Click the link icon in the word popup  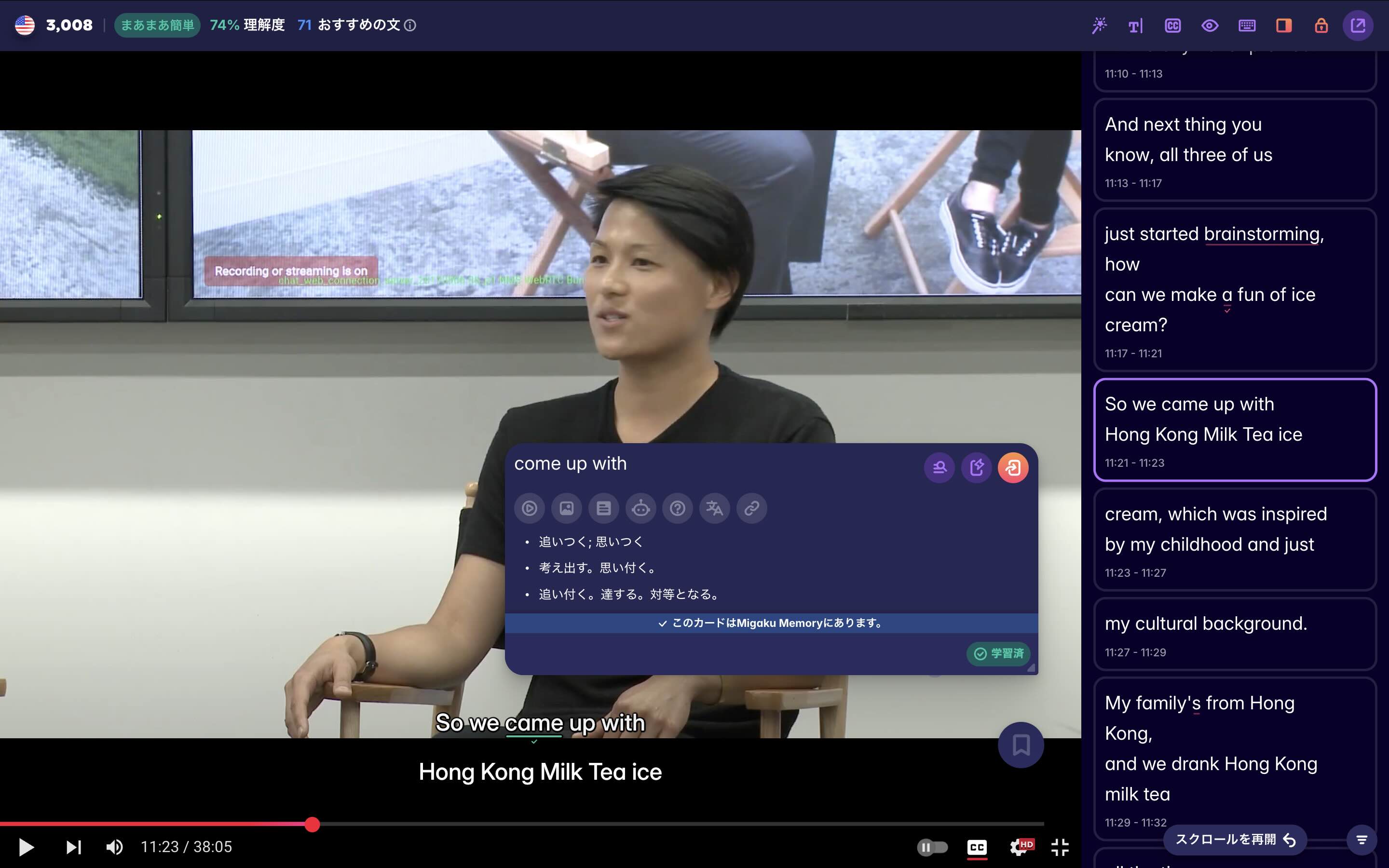click(751, 508)
